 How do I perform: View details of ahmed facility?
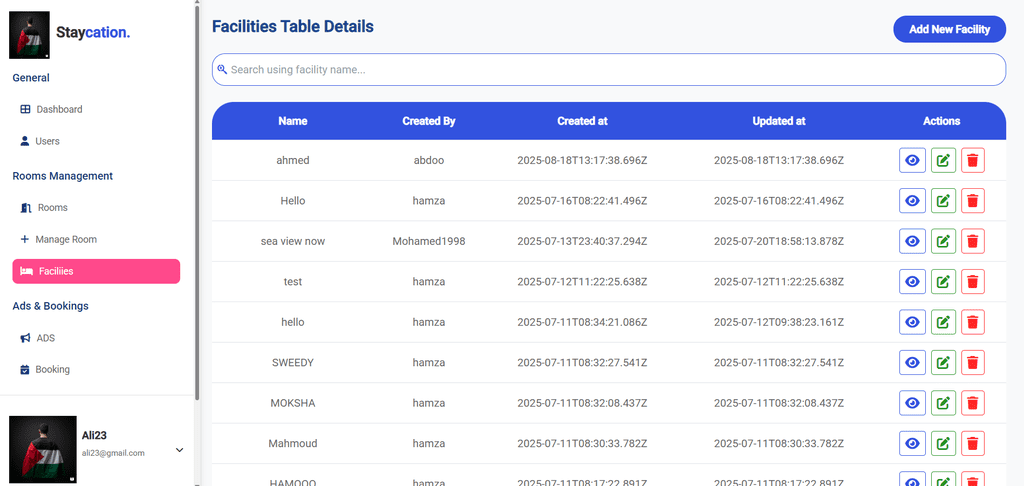pos(911,160)
